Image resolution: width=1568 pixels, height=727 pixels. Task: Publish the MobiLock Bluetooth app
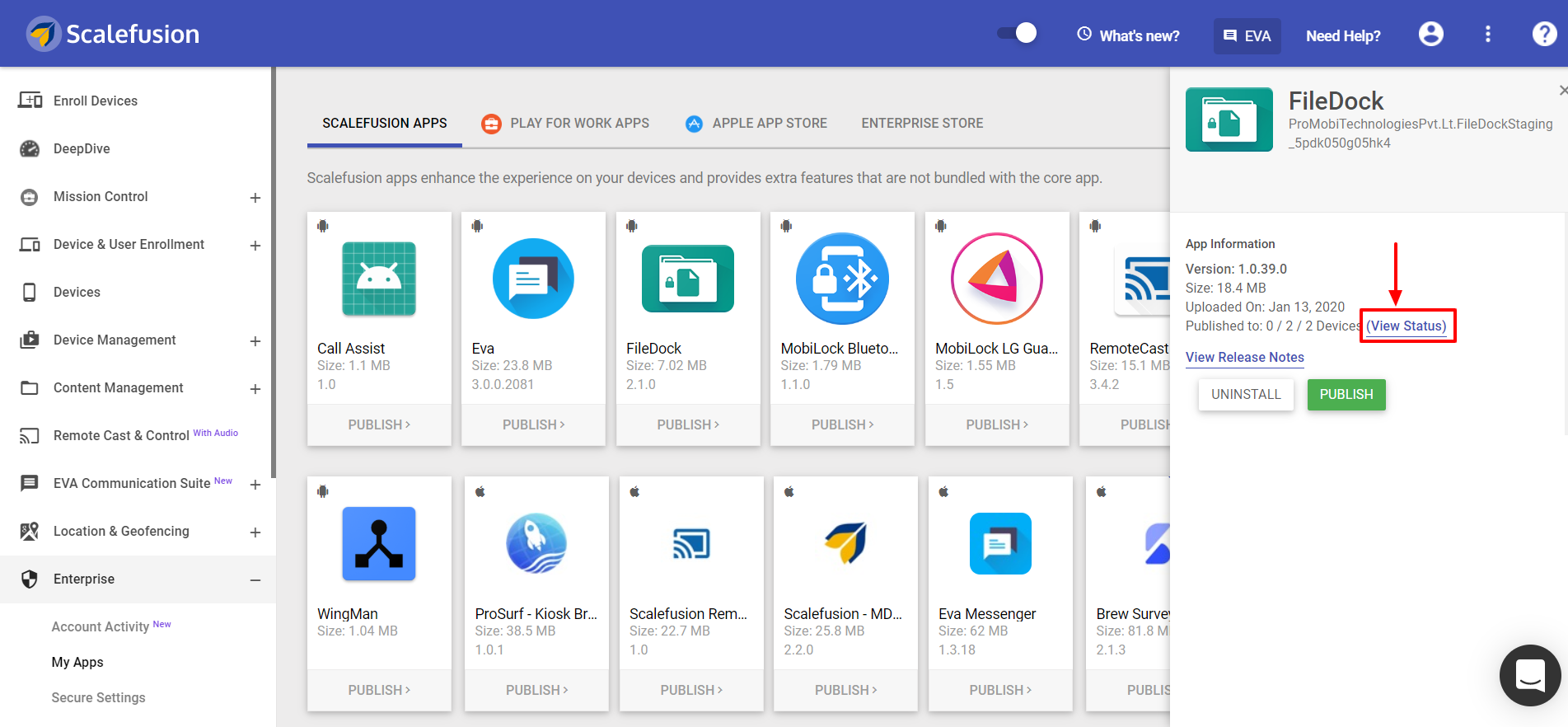842,424
